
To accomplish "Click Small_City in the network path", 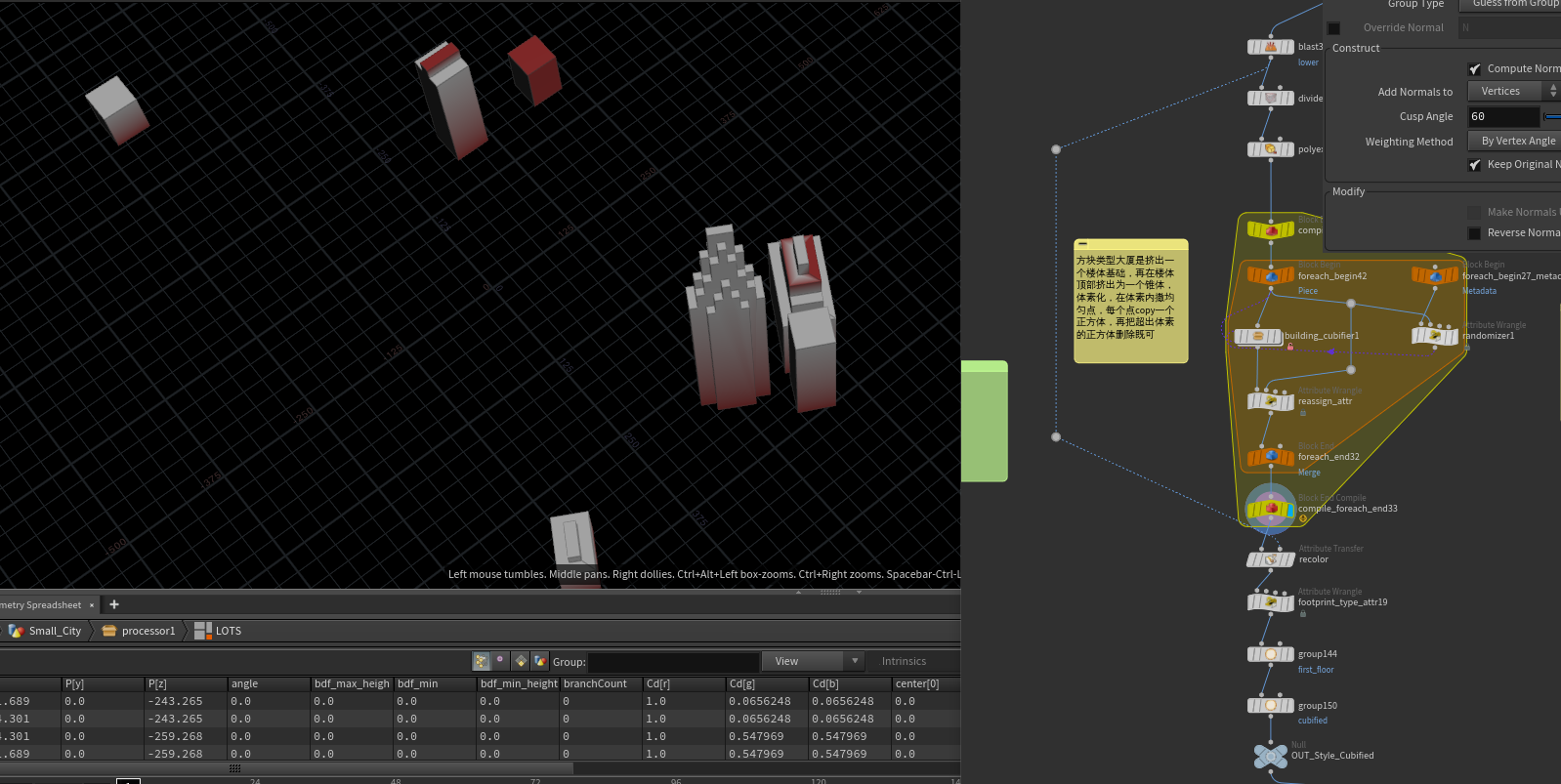I will 55,631.
